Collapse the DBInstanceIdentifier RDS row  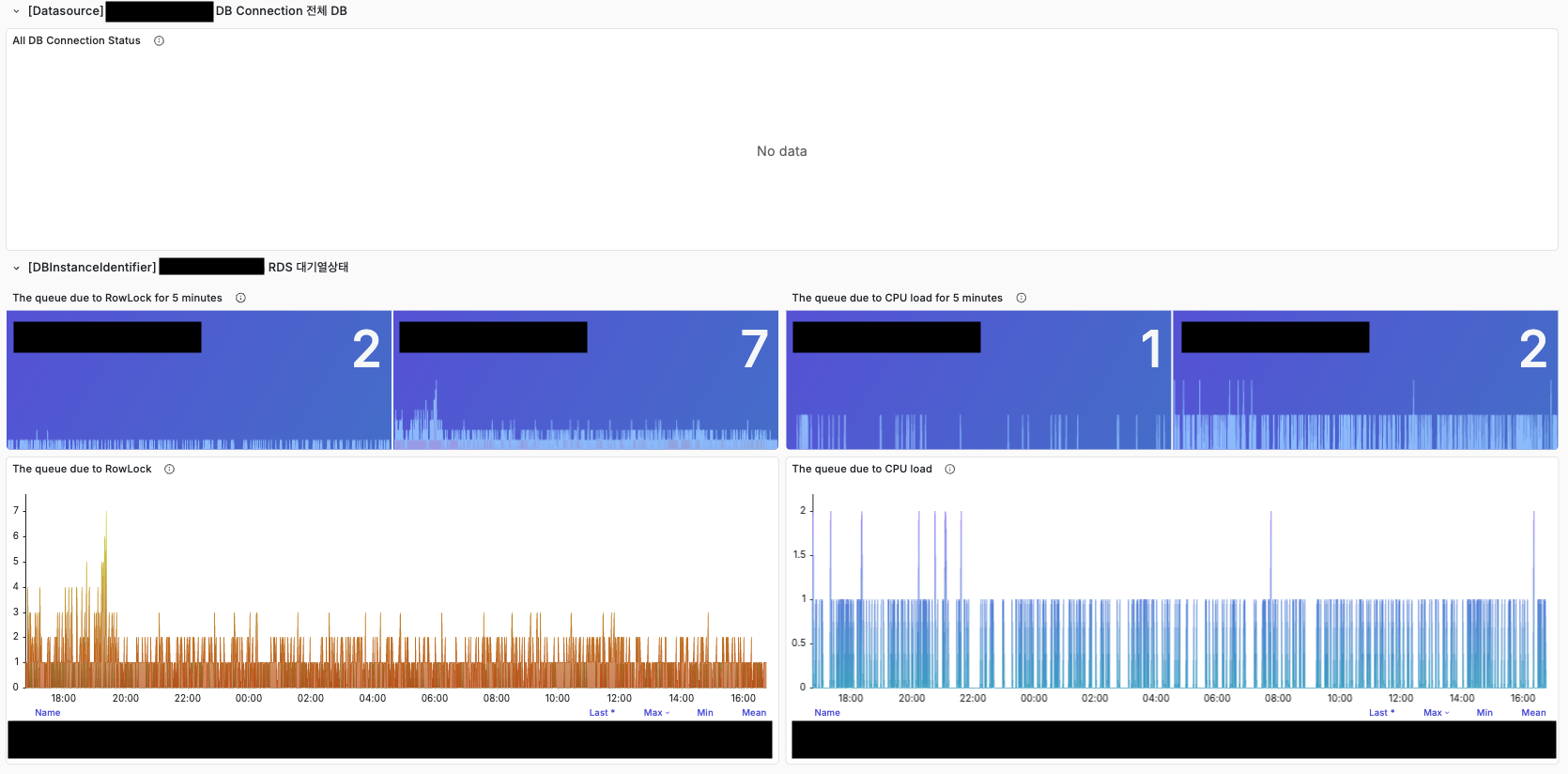16,268
